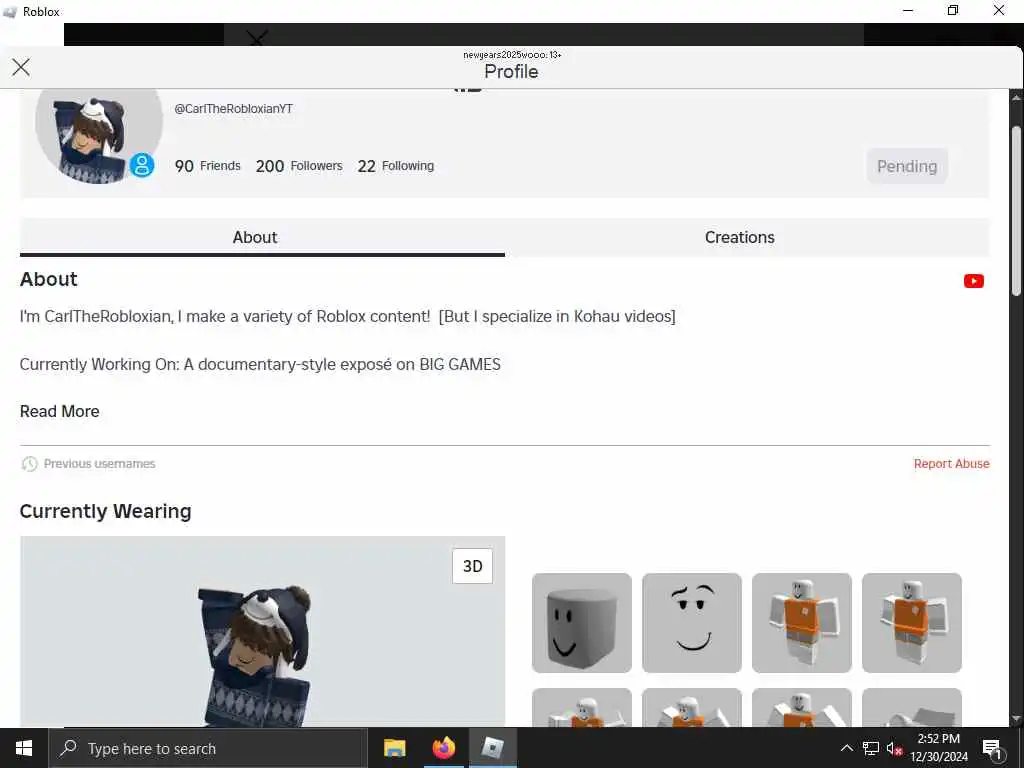
Task: Click the @CarlTheRobloxianYT username text
Action: pyautogui.click(x=233, y=109)
